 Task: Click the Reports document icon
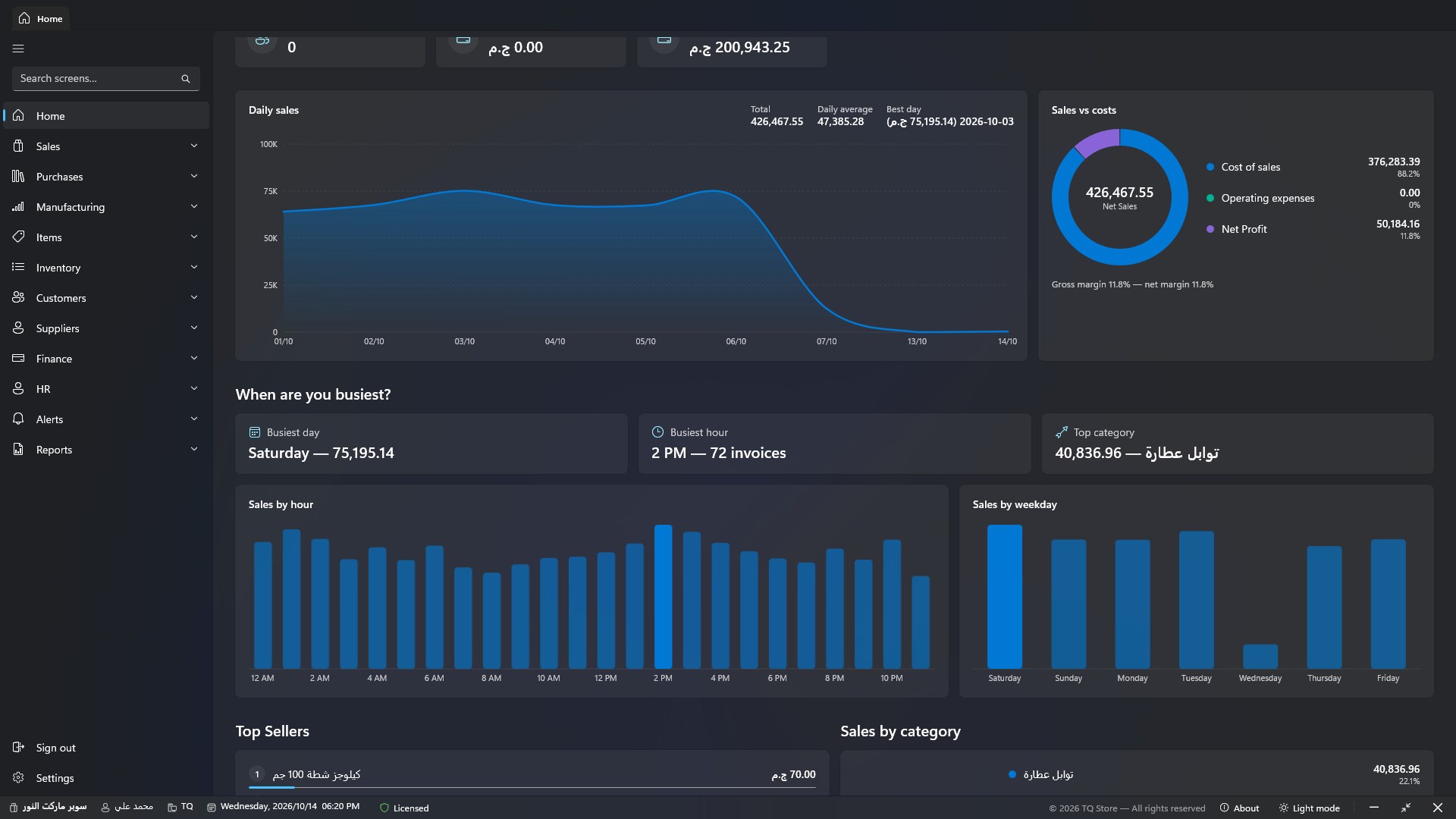click(x=18, y=449)
